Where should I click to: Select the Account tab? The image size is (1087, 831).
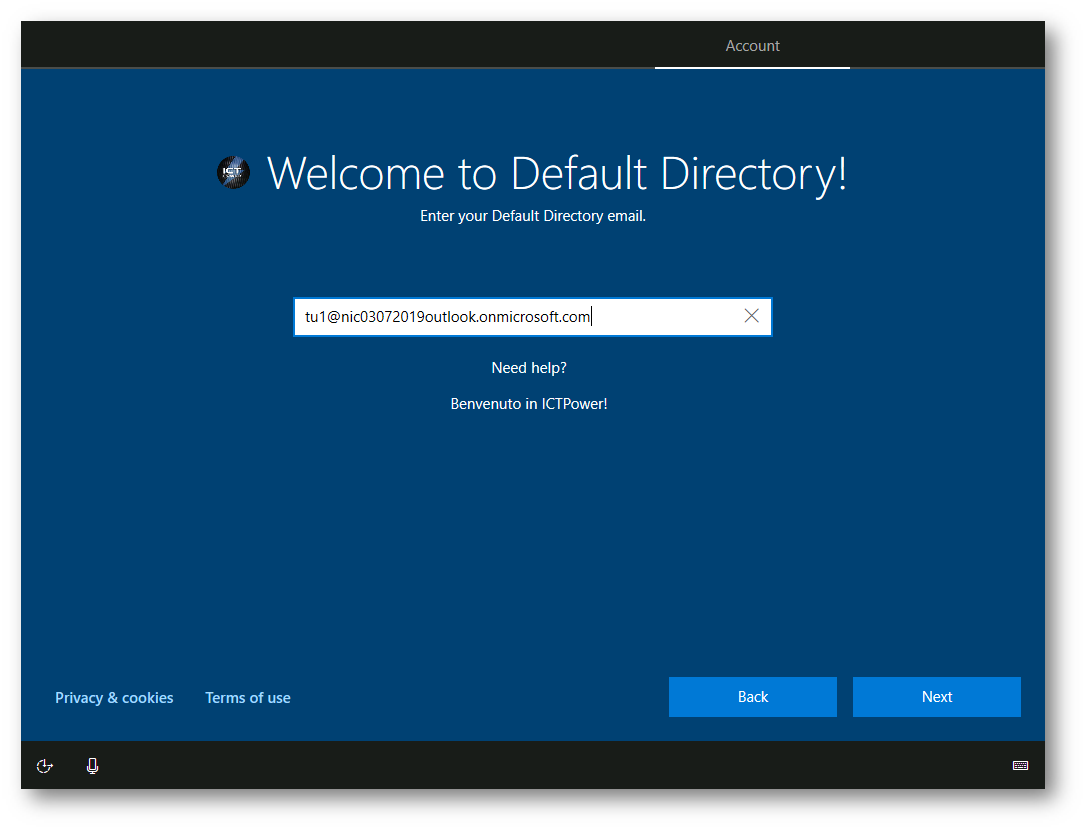click(x=752, y=46)
